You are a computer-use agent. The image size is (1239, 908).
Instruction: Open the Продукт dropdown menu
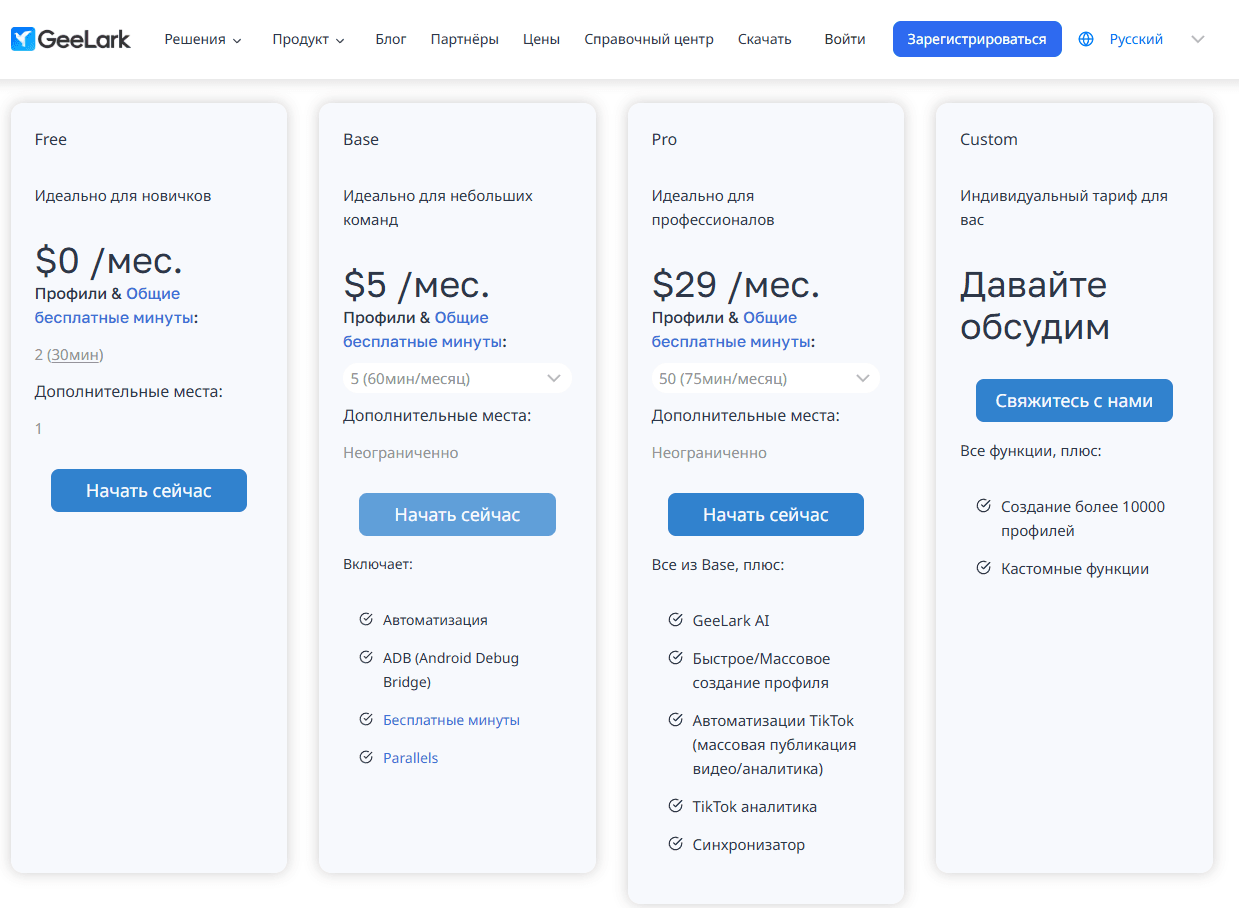pos(308,40)
